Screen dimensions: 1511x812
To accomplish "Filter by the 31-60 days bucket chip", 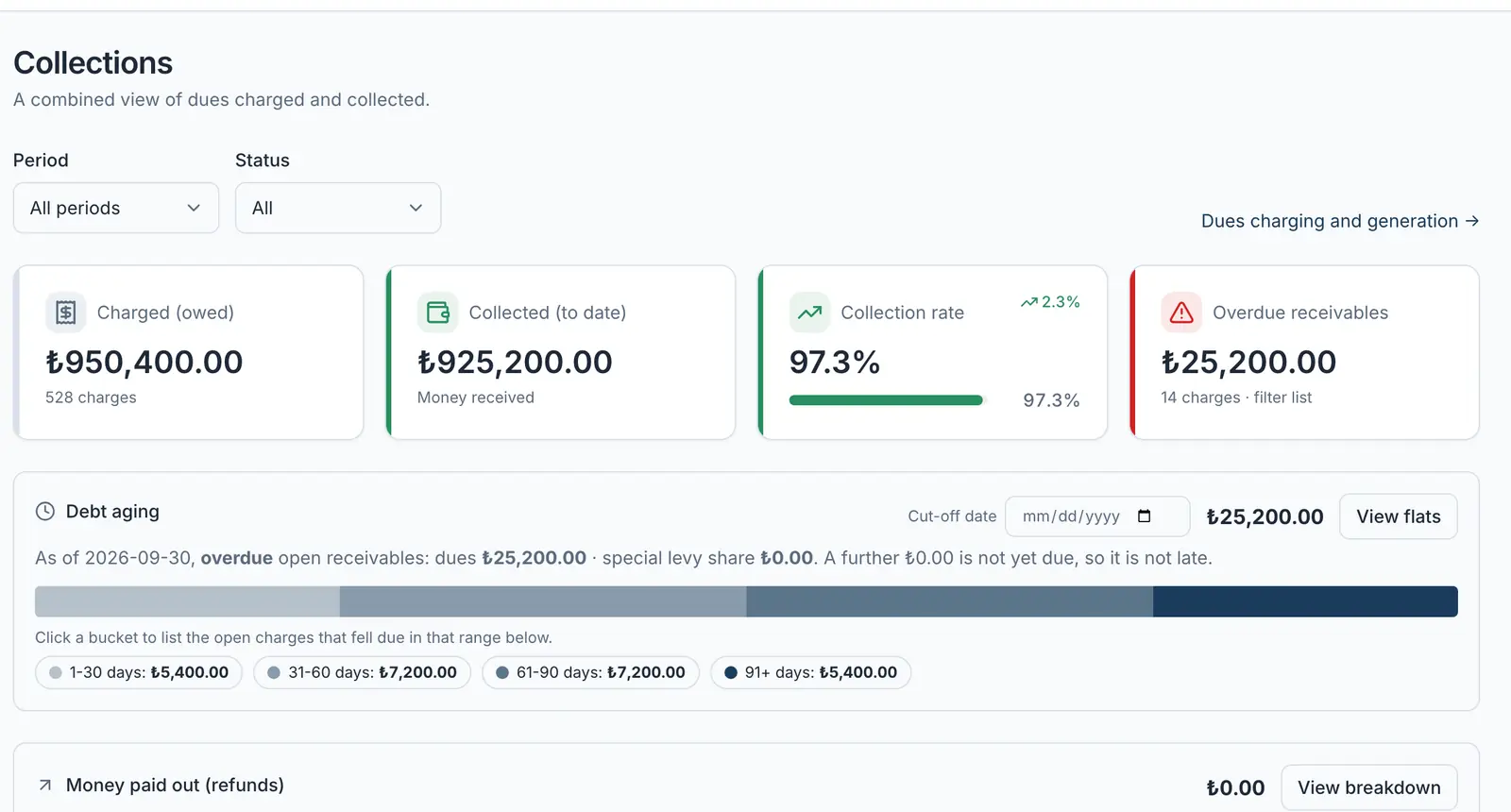I will [x=362, y=672].
